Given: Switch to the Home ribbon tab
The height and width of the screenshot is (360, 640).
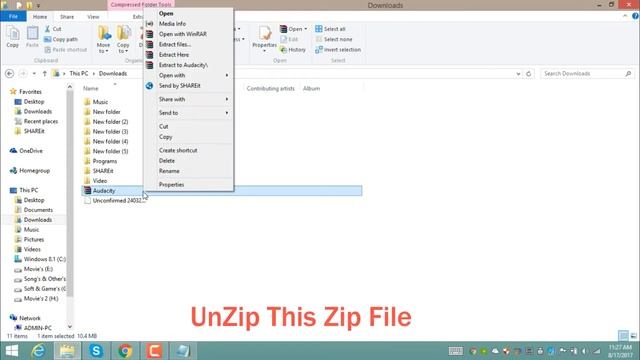Looking at the screenshot, I should tap(40, 17).
